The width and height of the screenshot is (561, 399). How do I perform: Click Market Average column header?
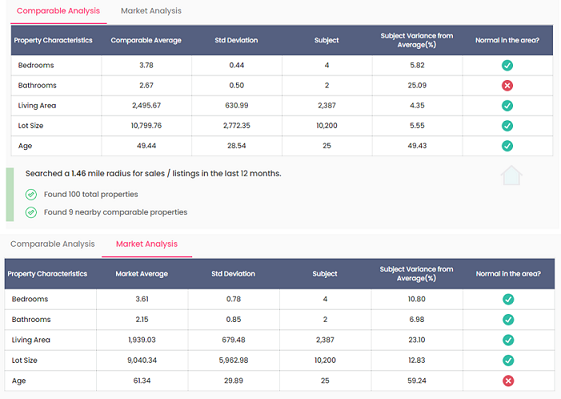[x=142, y=274]
